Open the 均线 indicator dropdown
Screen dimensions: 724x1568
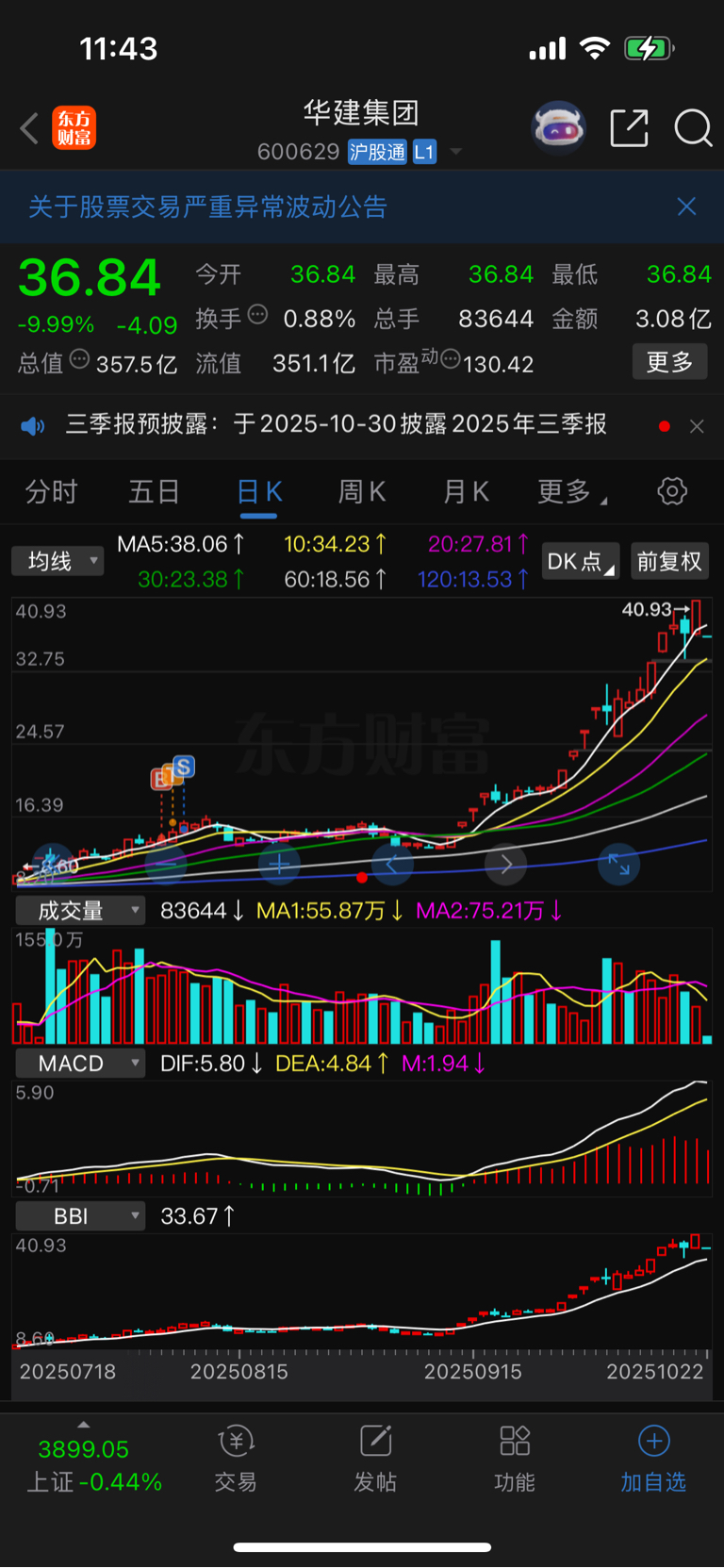58,561
